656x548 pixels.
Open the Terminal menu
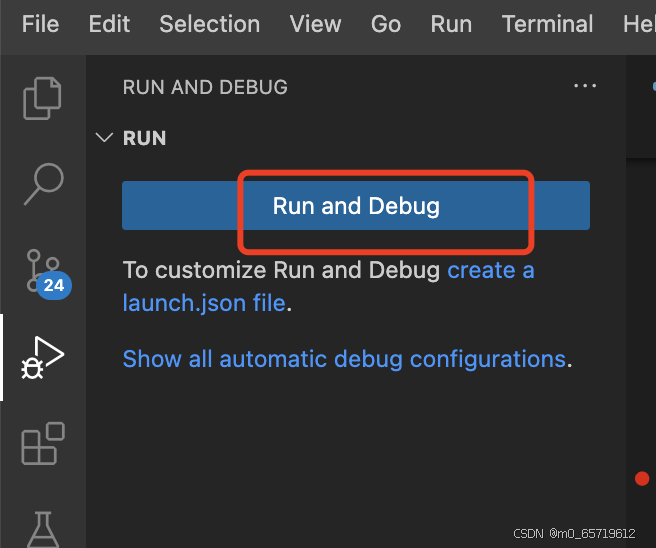pos(547,24)
